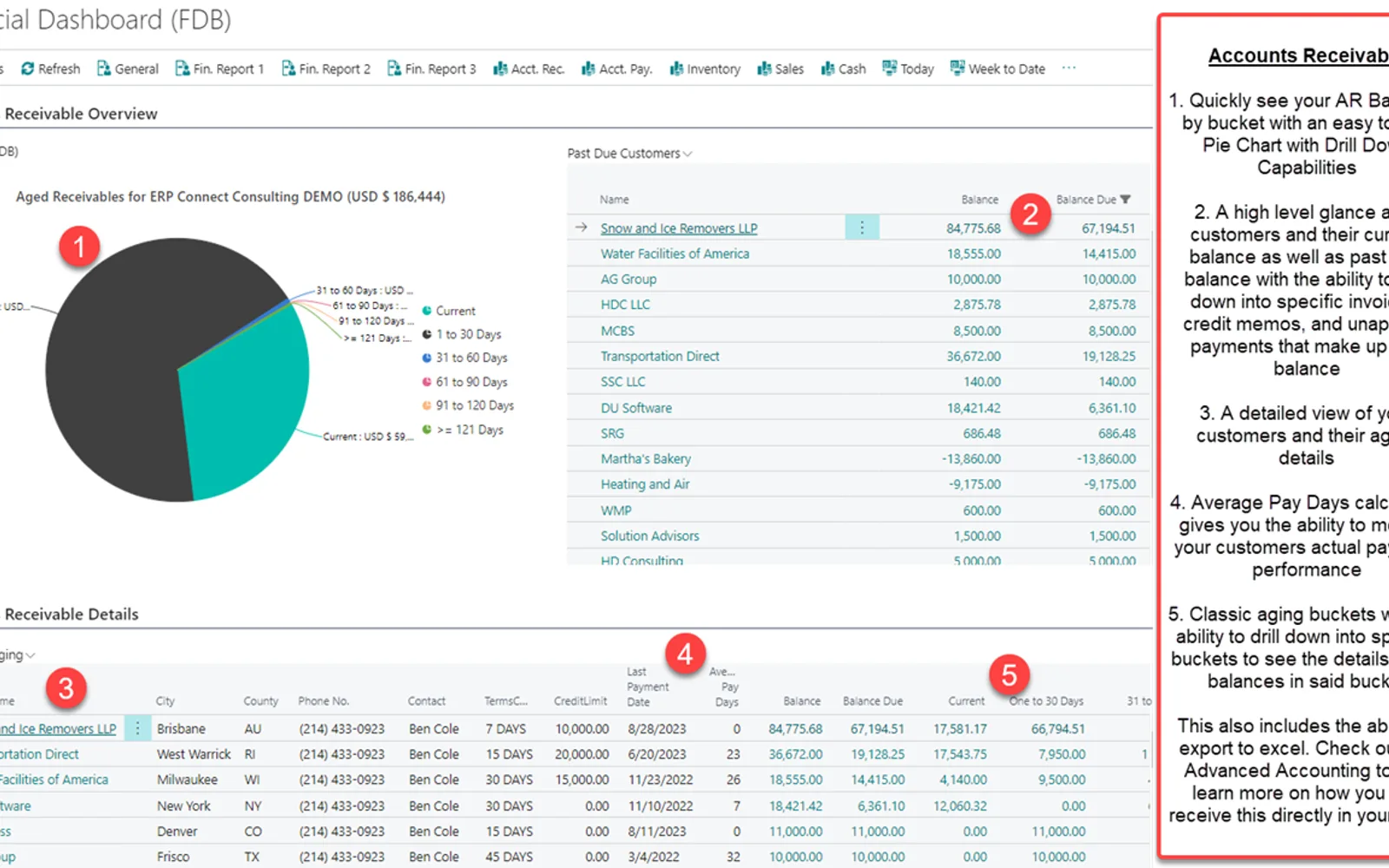
Task: Open Solution Advisors customer link
Action: click(649, 536)
